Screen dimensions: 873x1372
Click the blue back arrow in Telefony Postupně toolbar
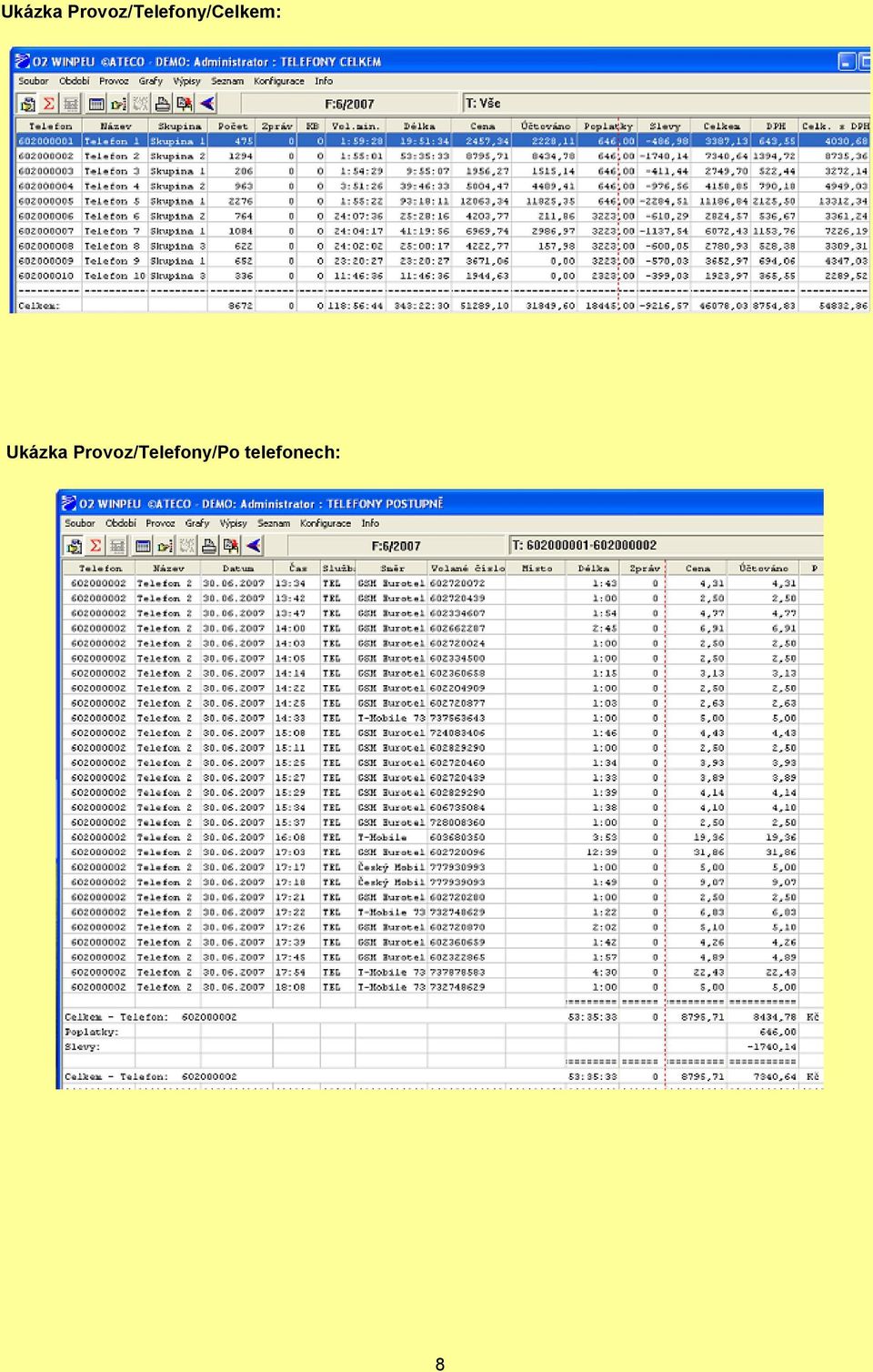253,546
